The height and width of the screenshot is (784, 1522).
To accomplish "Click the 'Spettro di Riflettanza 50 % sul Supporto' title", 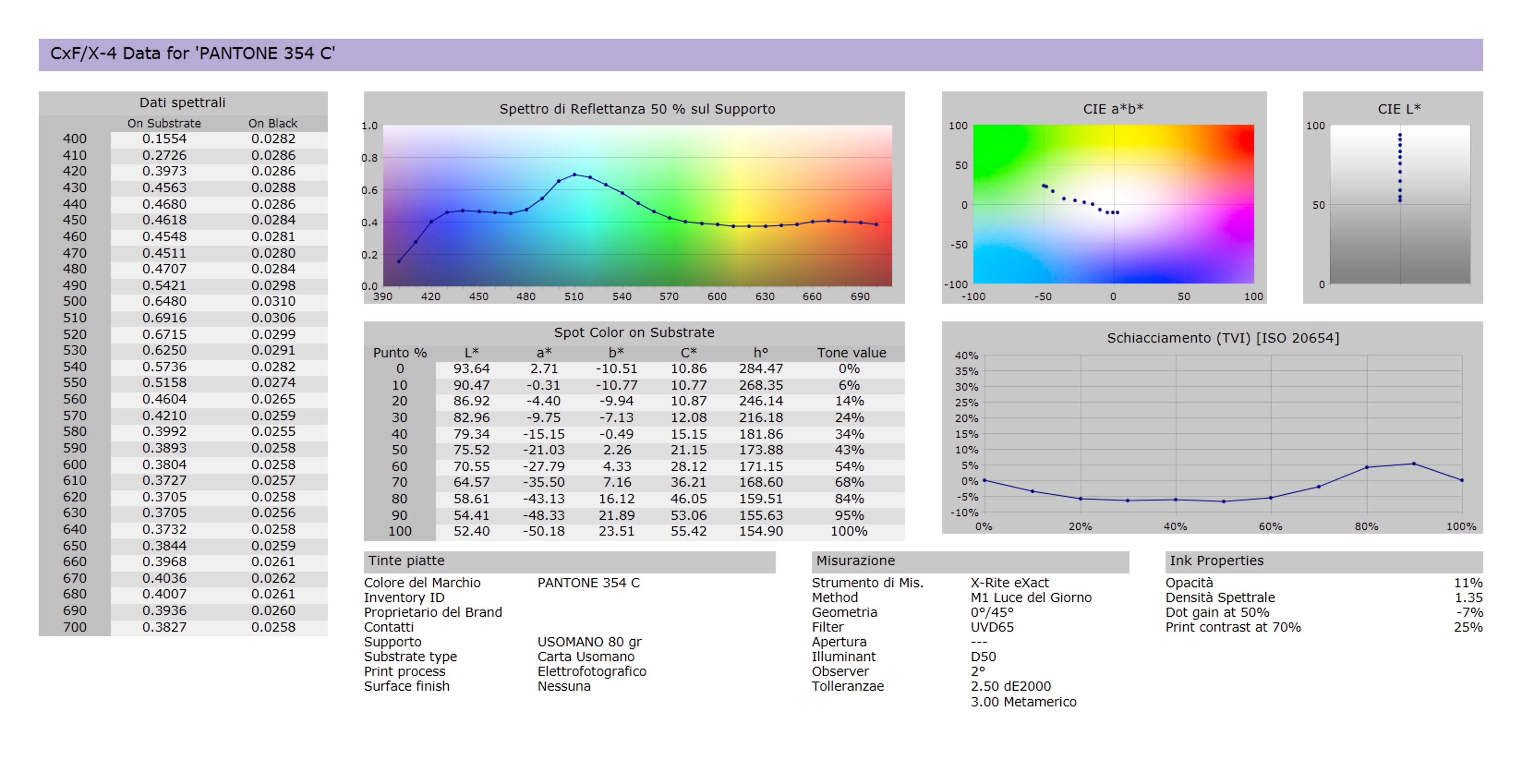I will [637, 109].
